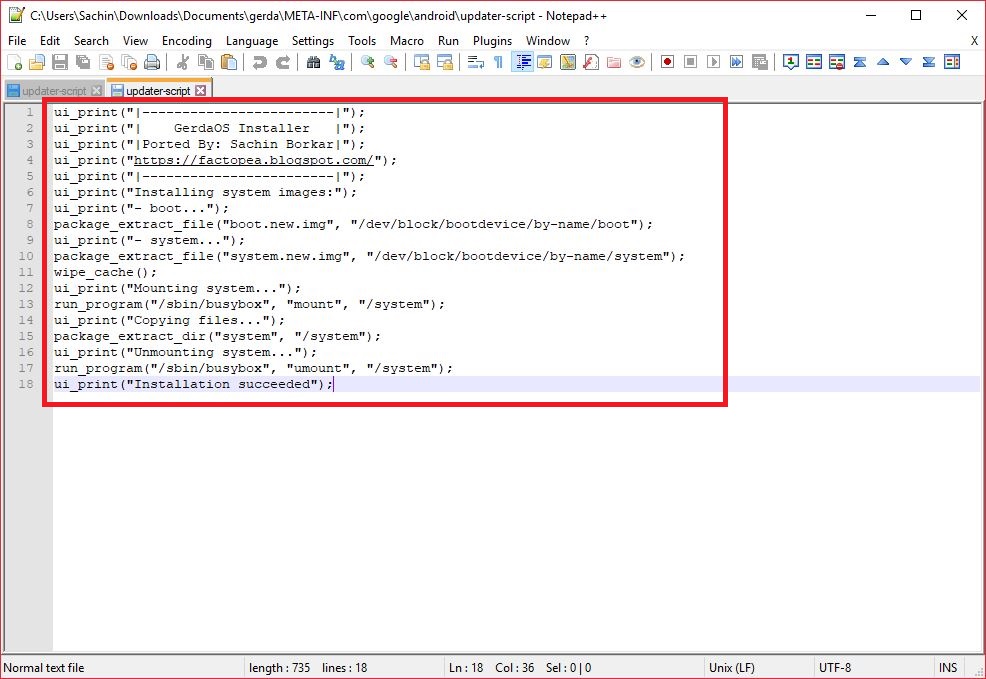Open the Tools menu
This screenshot has height=679, width=986.
362,41
